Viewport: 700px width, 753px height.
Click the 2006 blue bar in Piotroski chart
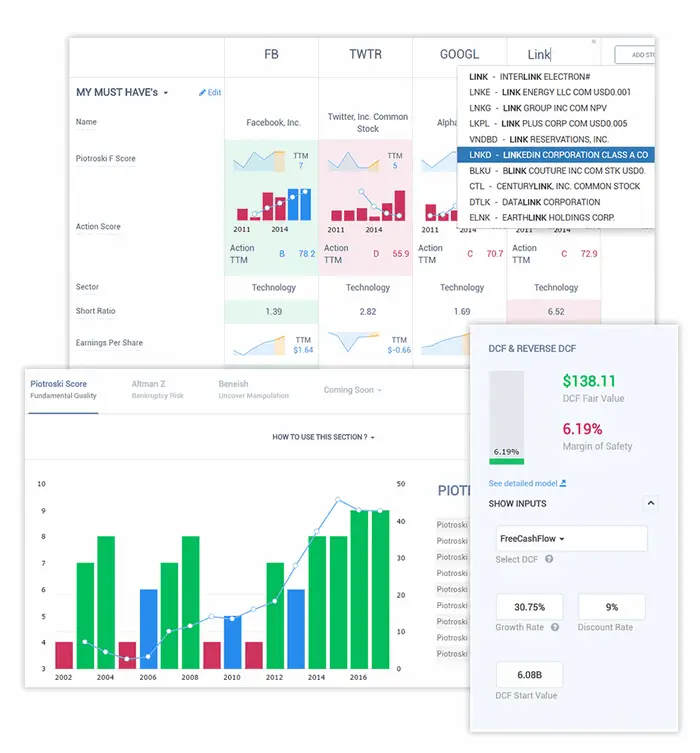click(x=148, y=629)
